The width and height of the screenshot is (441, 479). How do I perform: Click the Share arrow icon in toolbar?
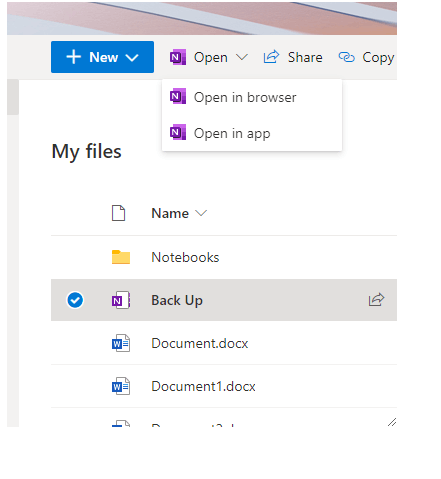click(x=271, y=57)
